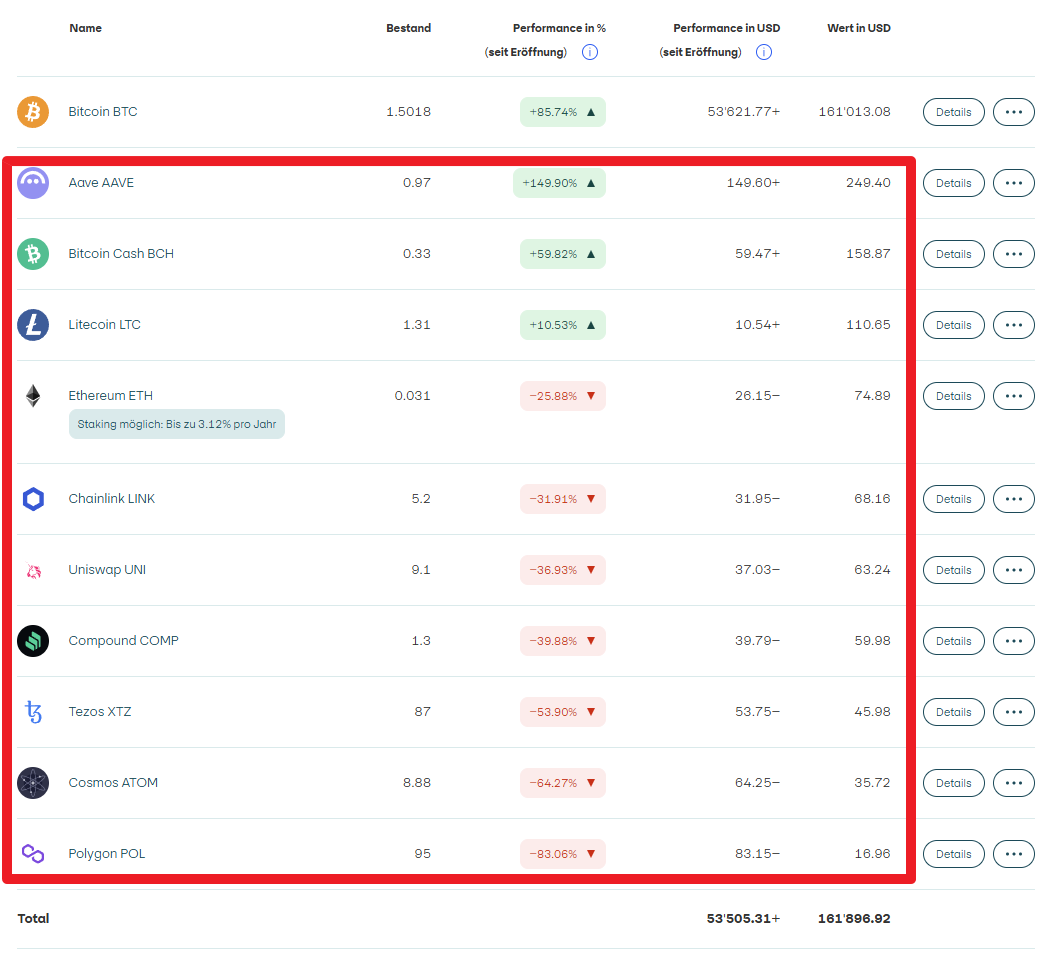This screenshot has width=1057, height=962.
Task: Click the Performance in % header text
Action: coord(560,28)
